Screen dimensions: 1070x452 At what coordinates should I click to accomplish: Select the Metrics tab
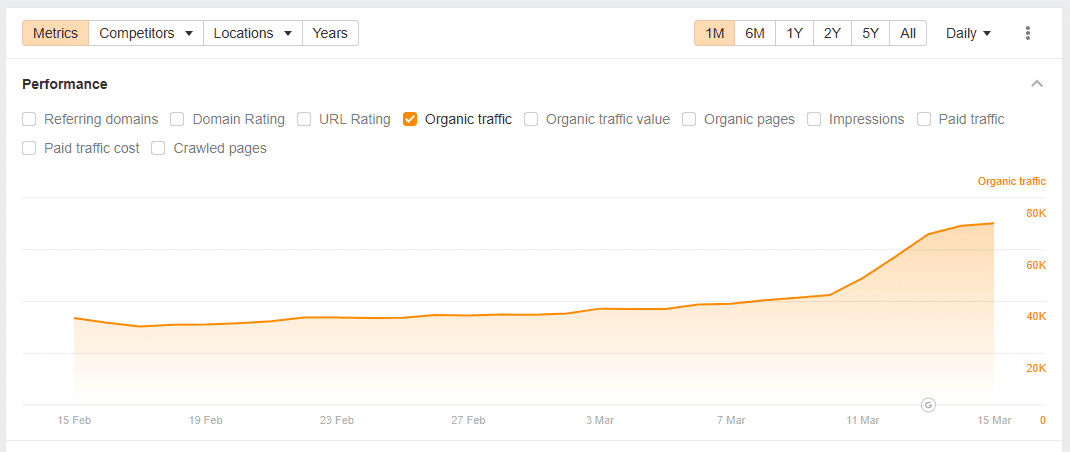pyautogui.click(x=55, y=33)
